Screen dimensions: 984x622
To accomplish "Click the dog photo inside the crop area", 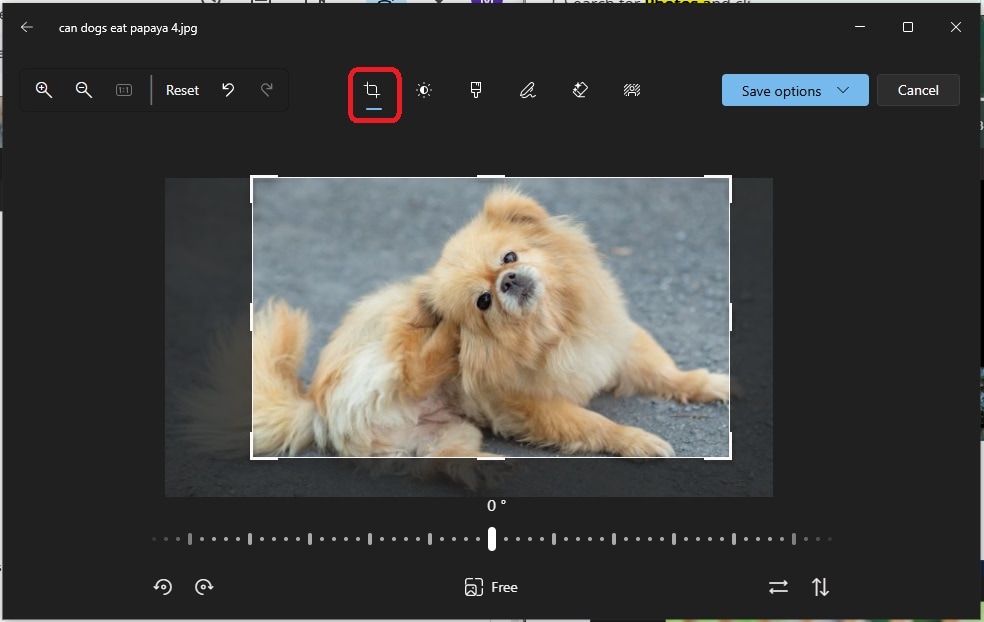I will pyautogui.click(x=491, y=318).
